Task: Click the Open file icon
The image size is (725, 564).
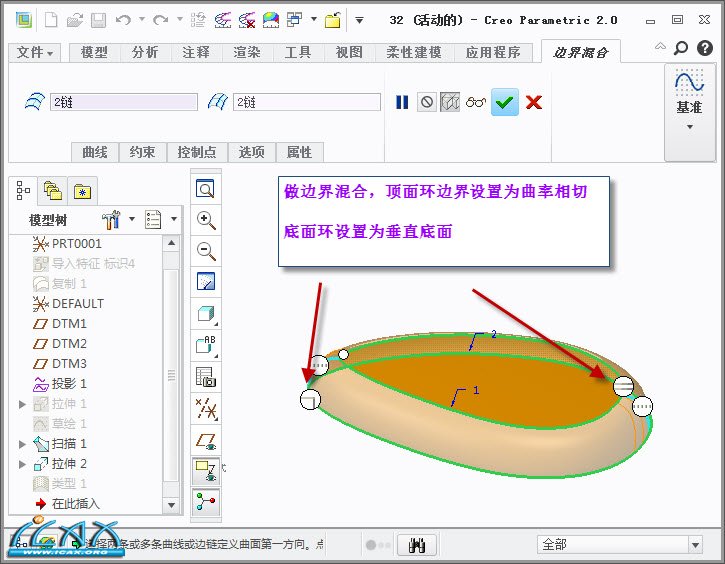Action: point(74,20)
